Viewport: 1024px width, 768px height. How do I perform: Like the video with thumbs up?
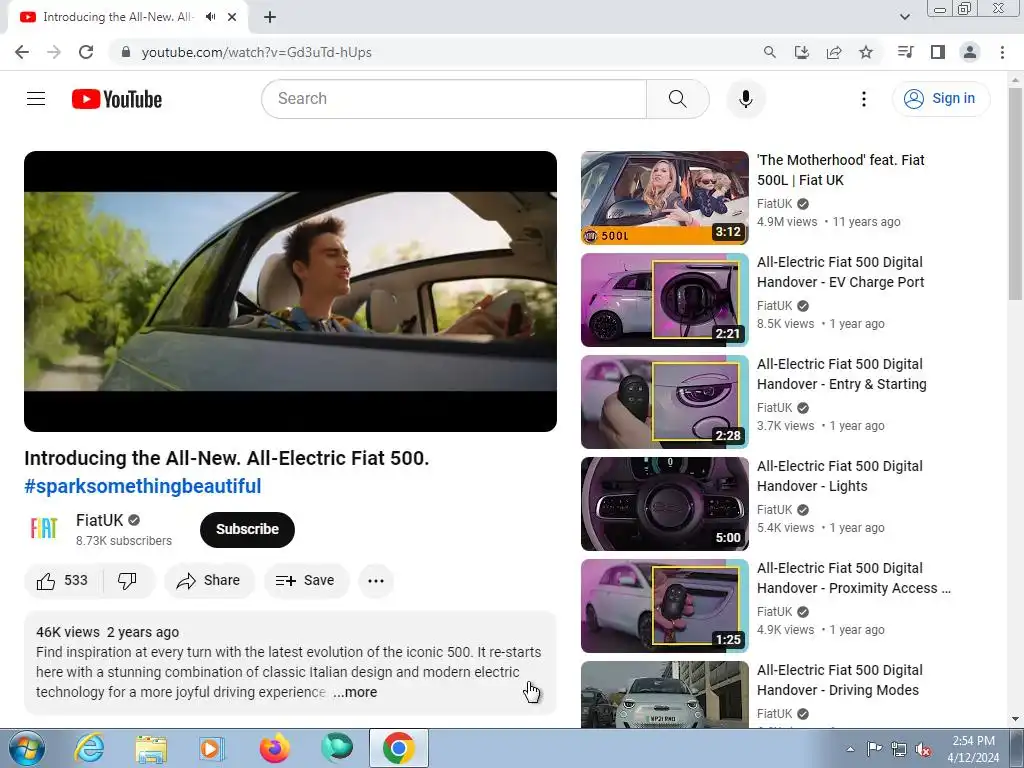[x=63, y=581]
